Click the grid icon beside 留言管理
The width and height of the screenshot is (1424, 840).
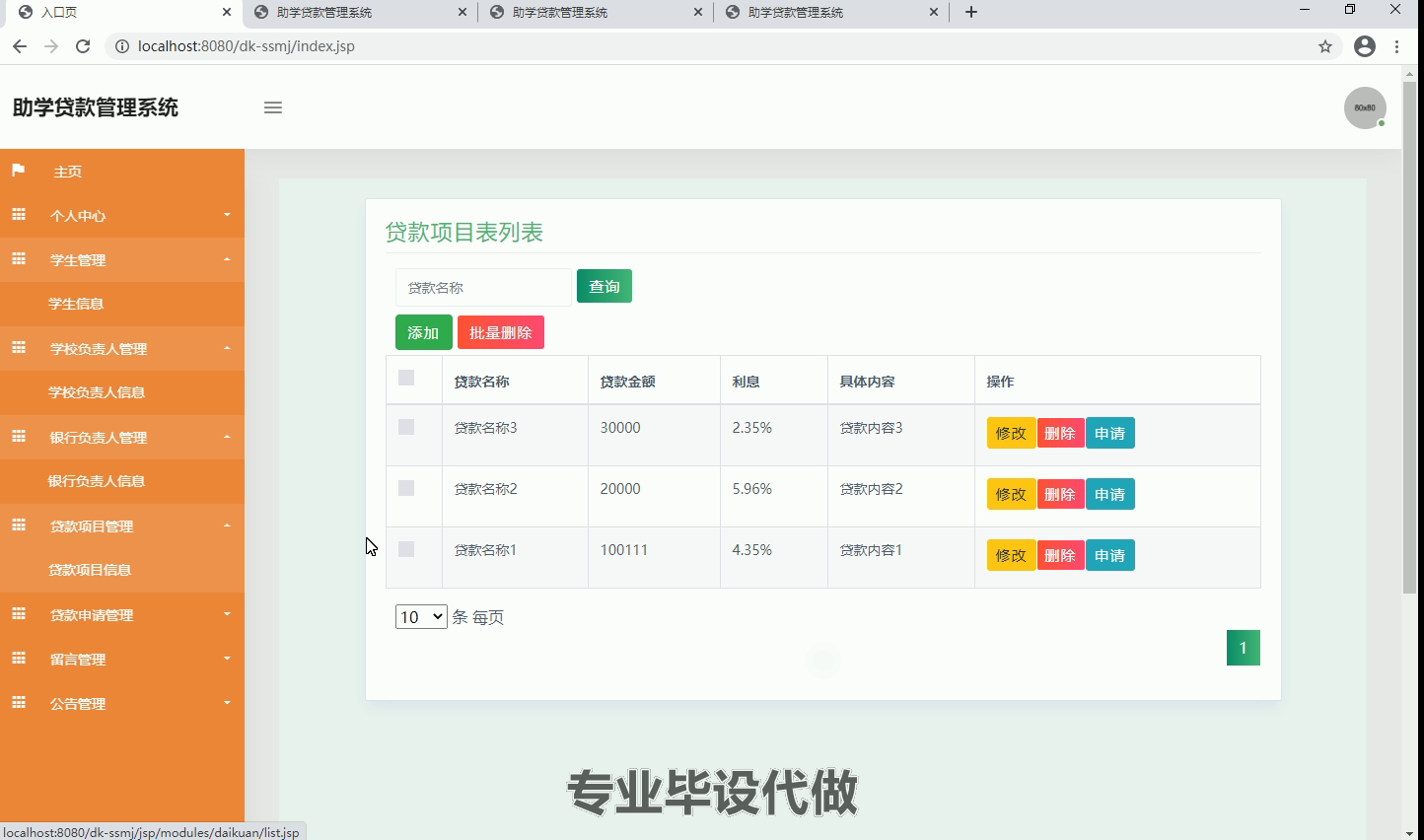pos(18,659)
